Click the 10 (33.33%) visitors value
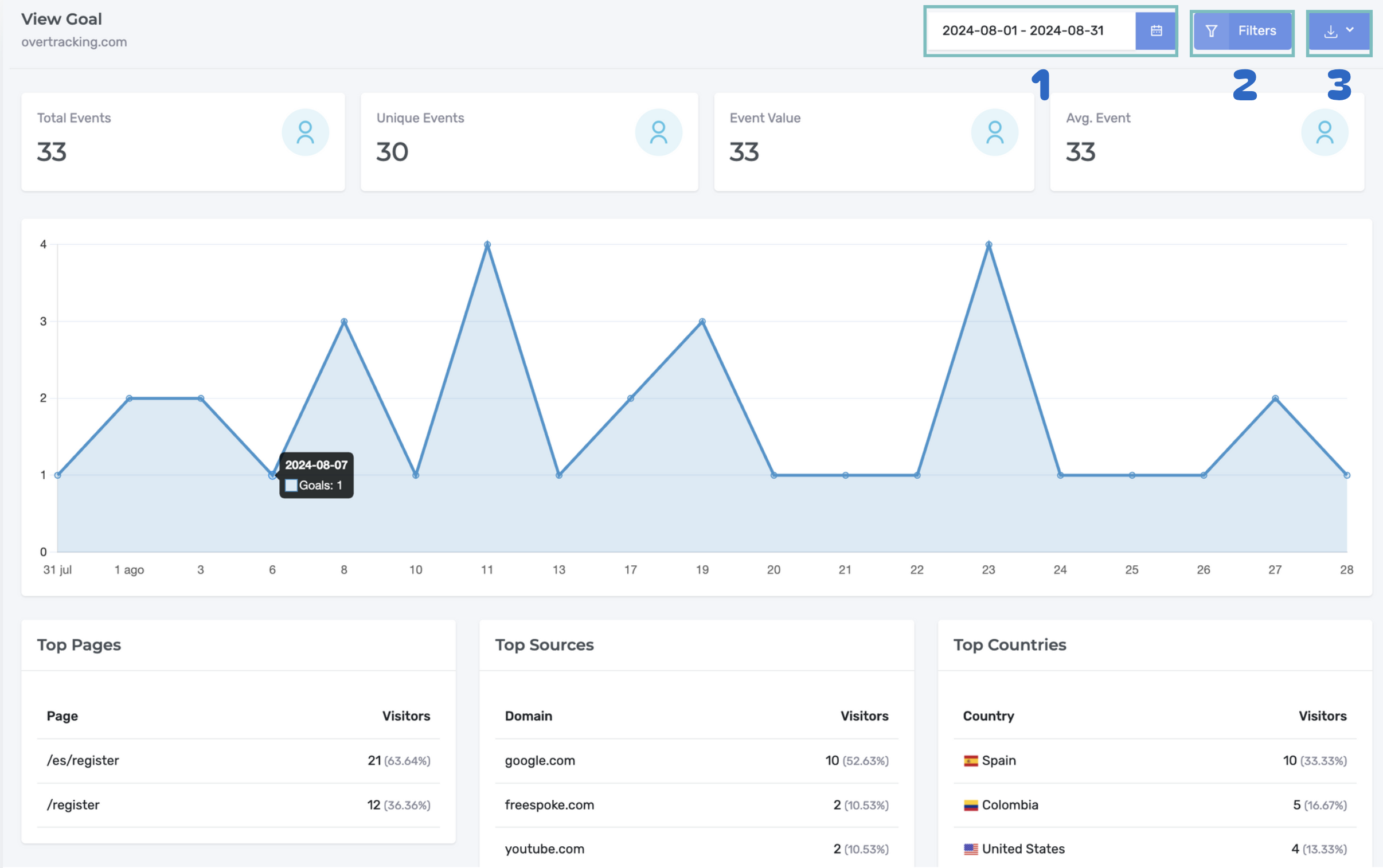The image size is (1383, 868). [1315, 761]
